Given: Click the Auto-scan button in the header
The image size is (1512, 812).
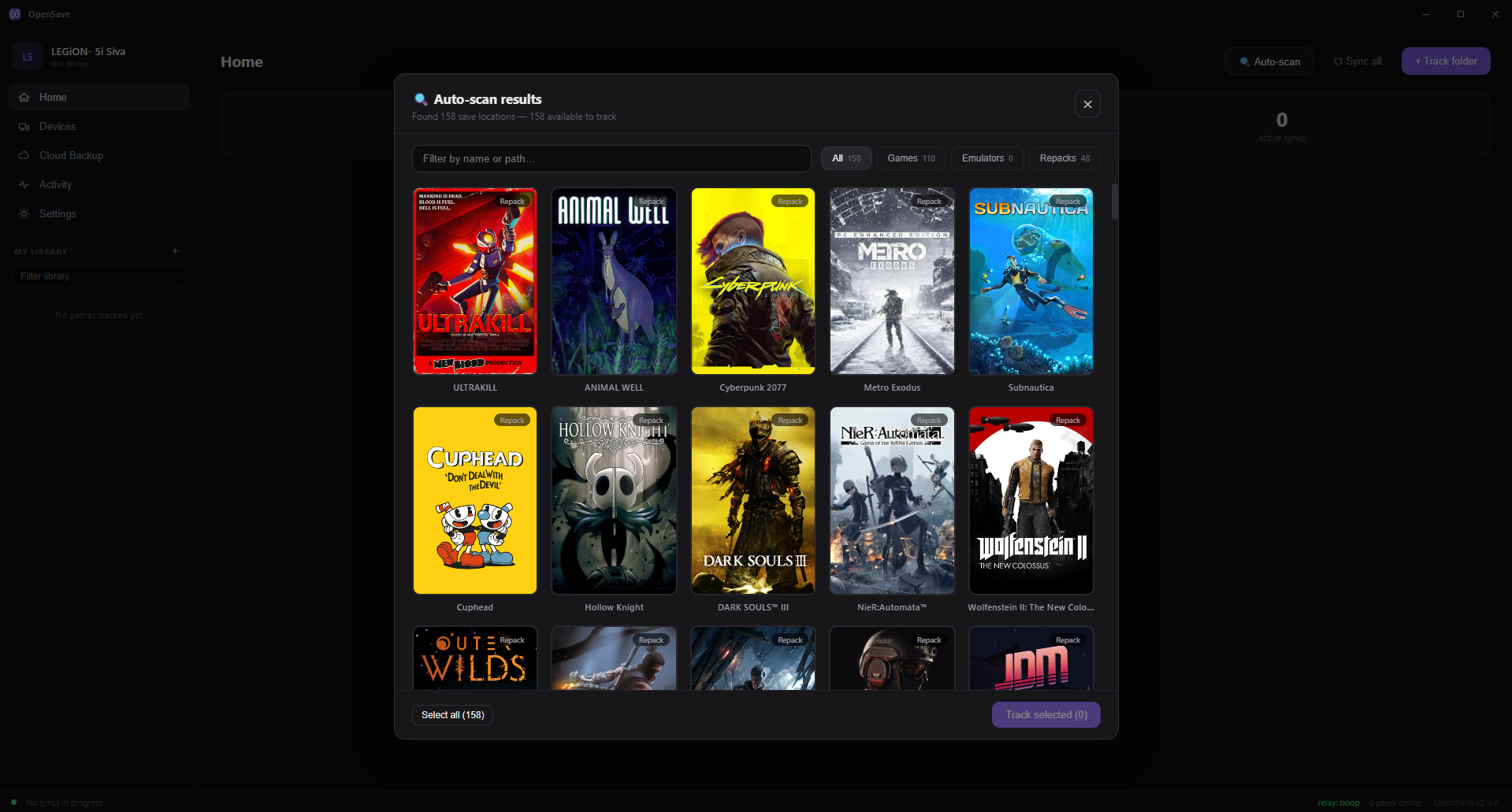Looking at the screenshot, I should click(1269, 61).
